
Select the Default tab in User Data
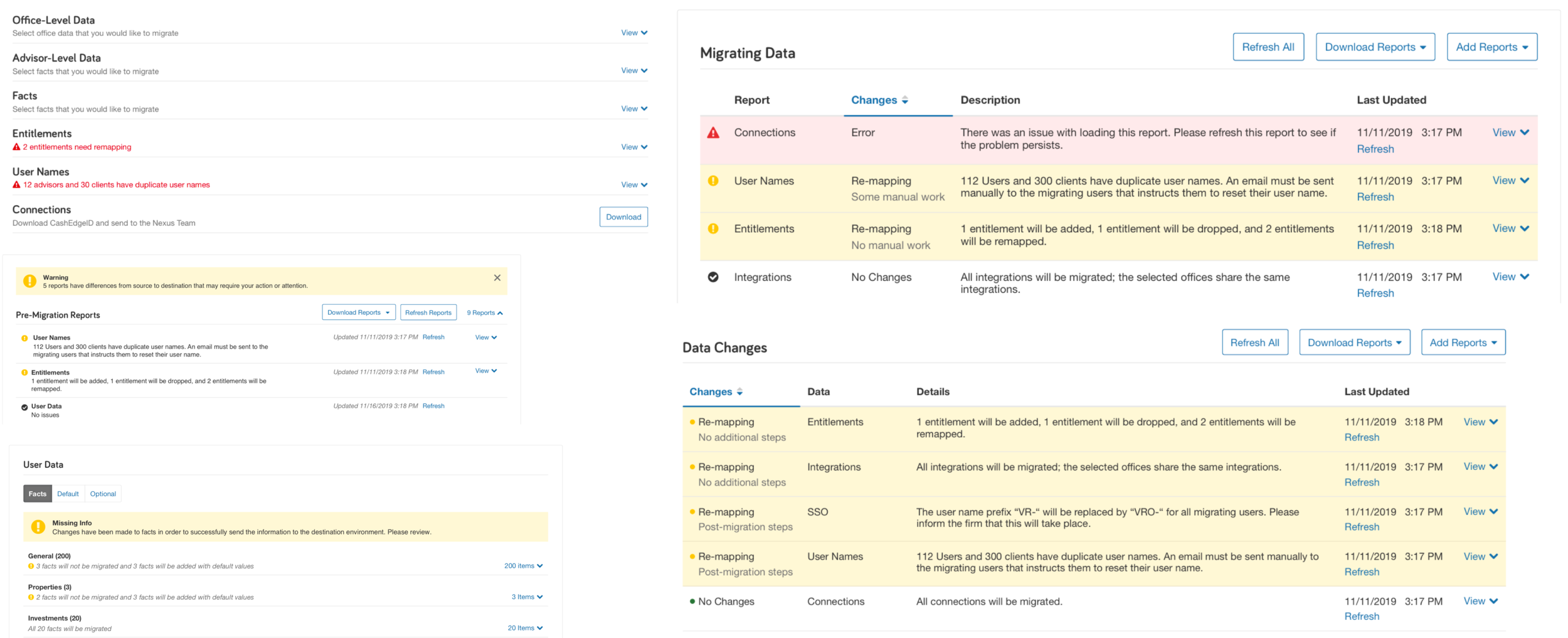pyautogui.click(x=68, y=494)
